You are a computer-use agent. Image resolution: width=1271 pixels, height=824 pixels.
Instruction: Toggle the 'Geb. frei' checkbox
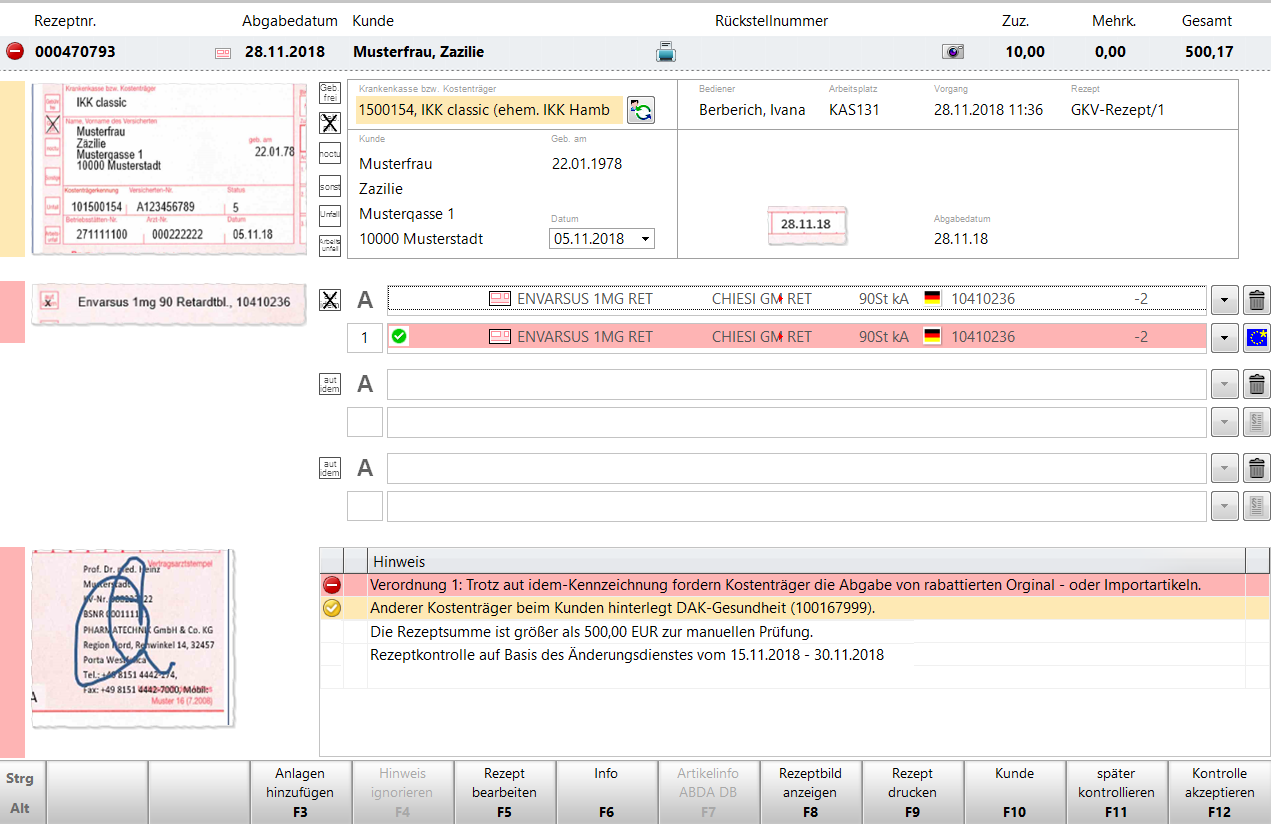[329, 93]
